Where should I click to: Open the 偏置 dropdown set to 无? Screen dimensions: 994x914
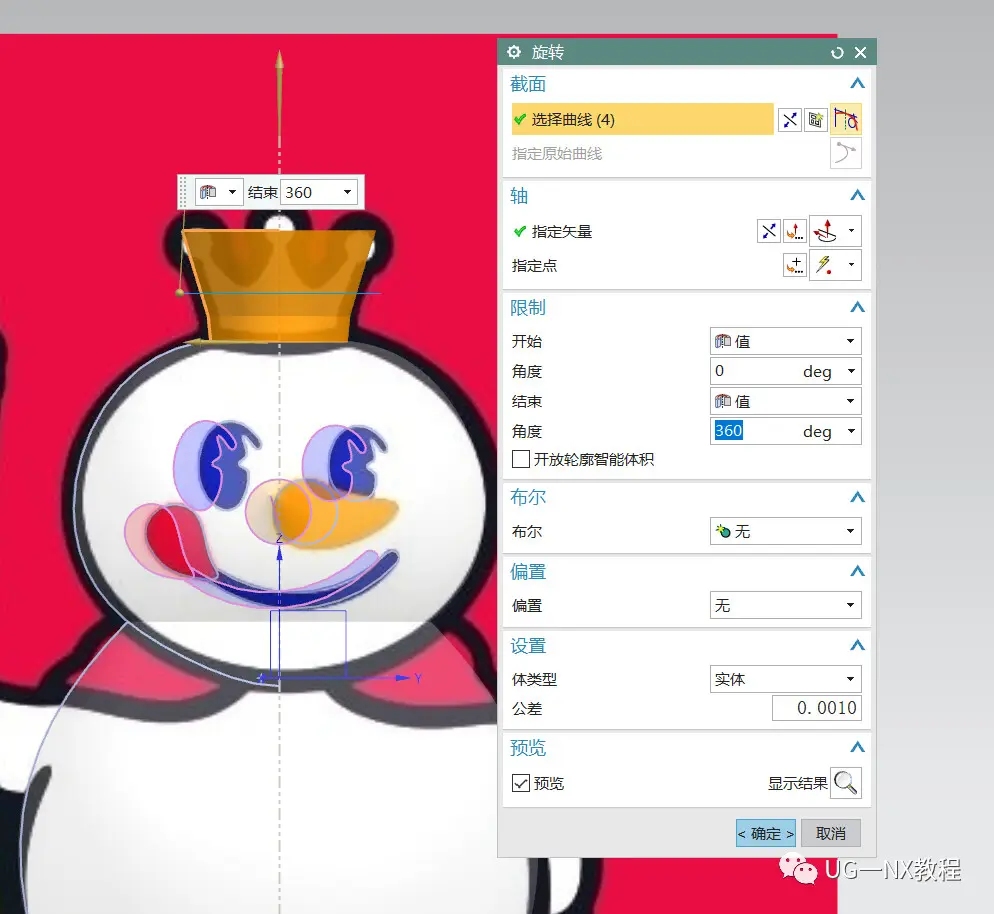coord(785,605)
